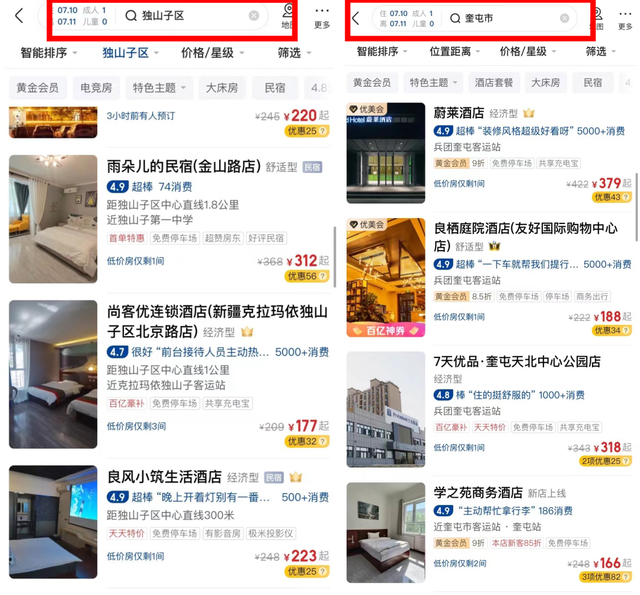Open right panel's 筛选 filter menu
Screen dimensions: 640x595
(600, 51)
